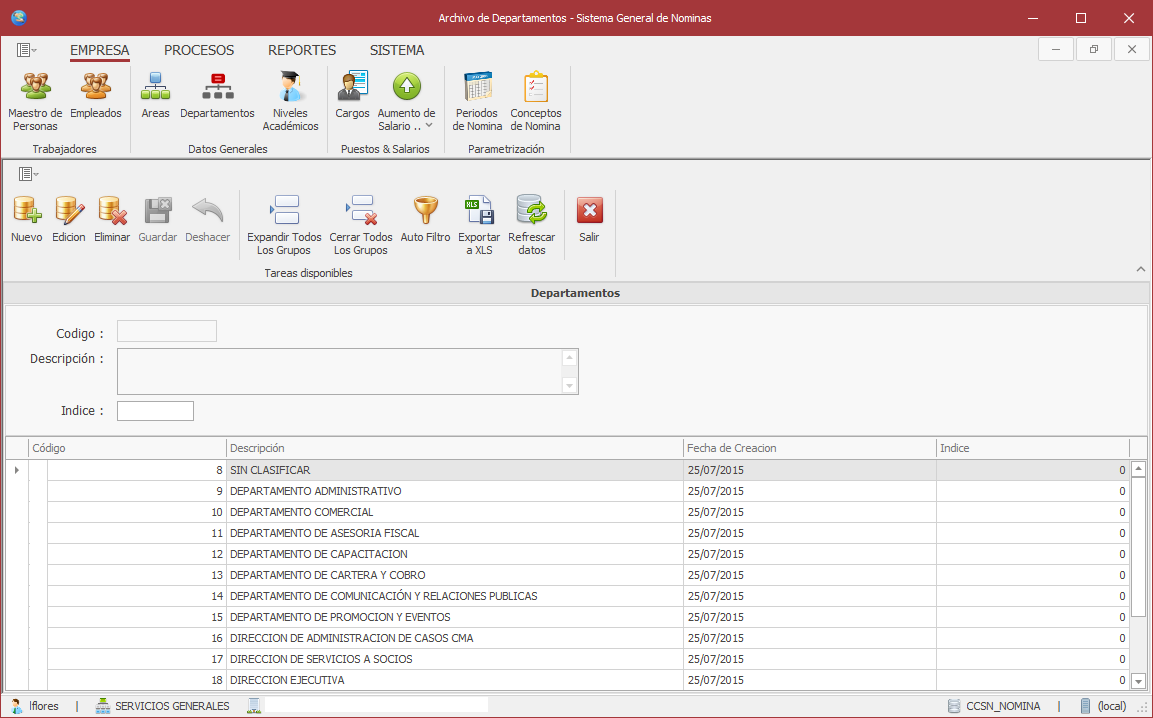
Task: Click the Descripción box up arrow
Action: pyautogui.click(x=569, y=358)
